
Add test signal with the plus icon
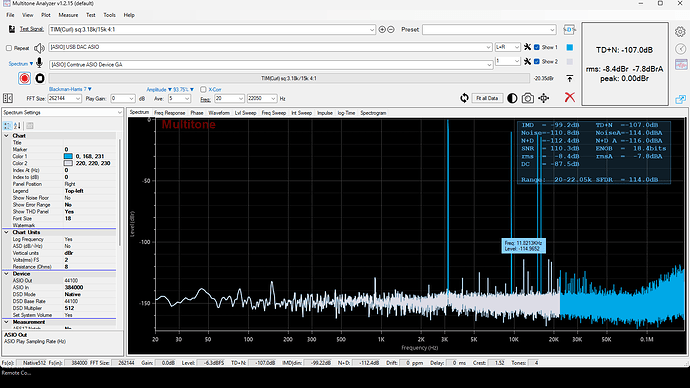[382, 29]
